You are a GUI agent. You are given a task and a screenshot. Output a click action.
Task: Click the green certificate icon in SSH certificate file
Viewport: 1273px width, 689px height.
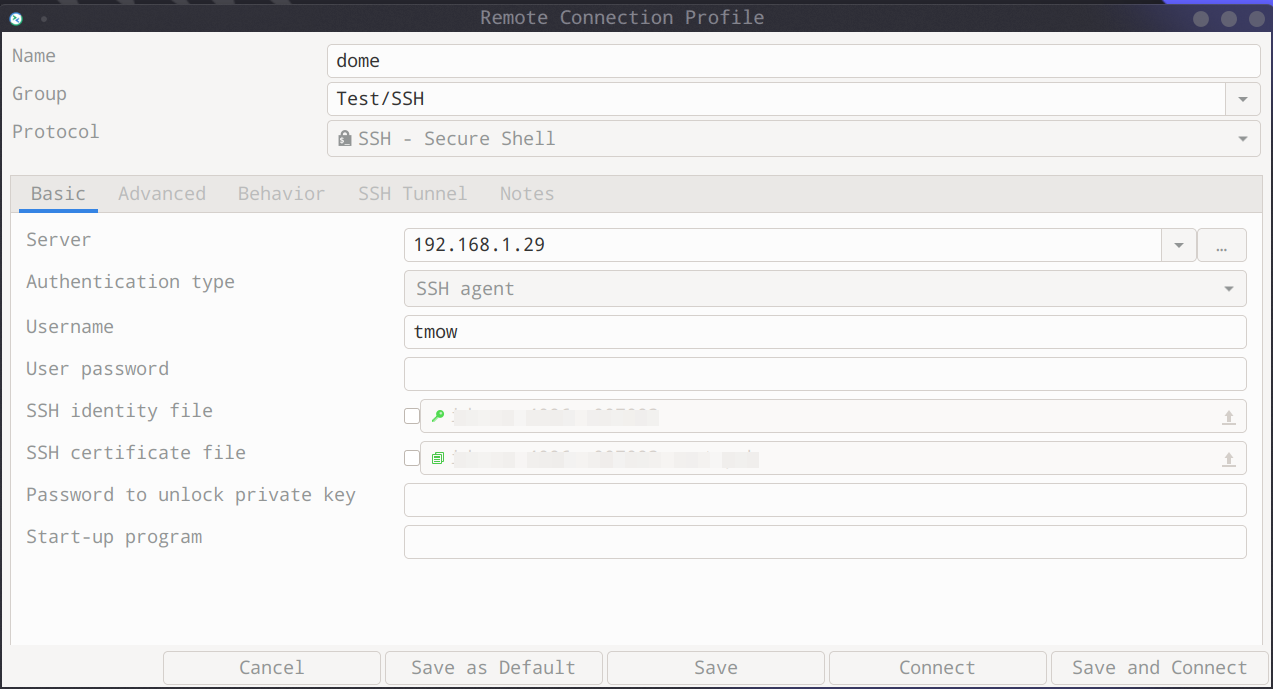(437, 459)
